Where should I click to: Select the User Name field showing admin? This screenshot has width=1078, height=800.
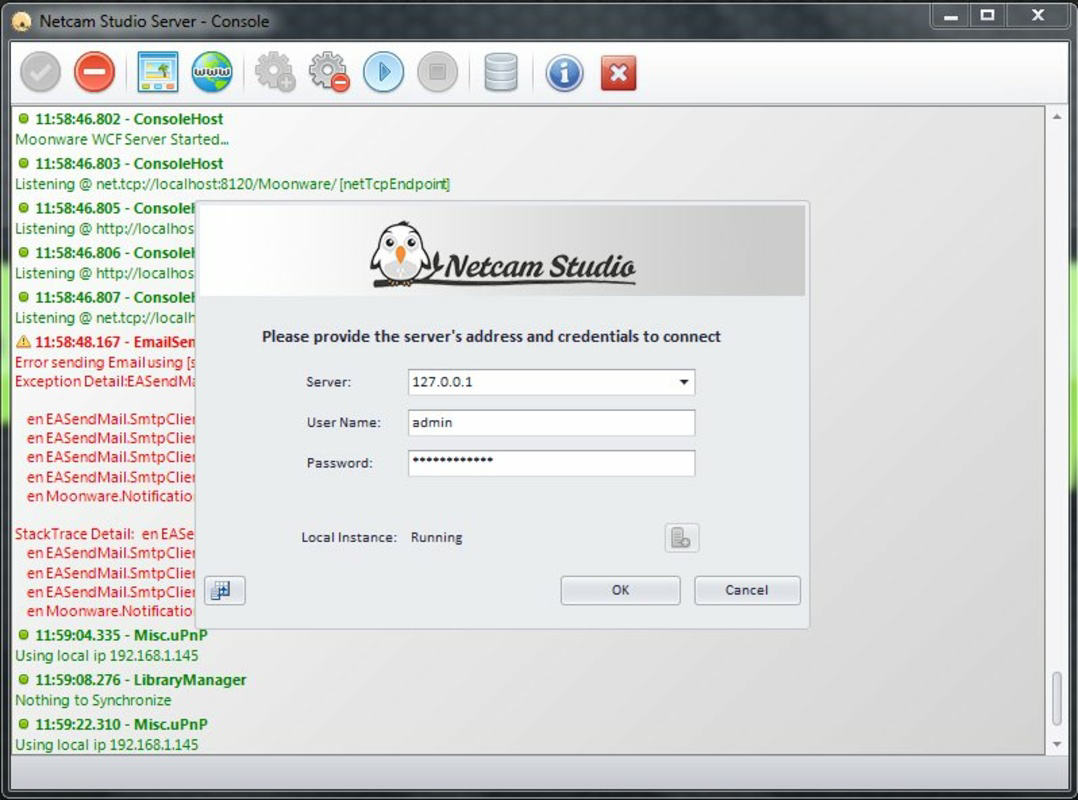(550, 422)
